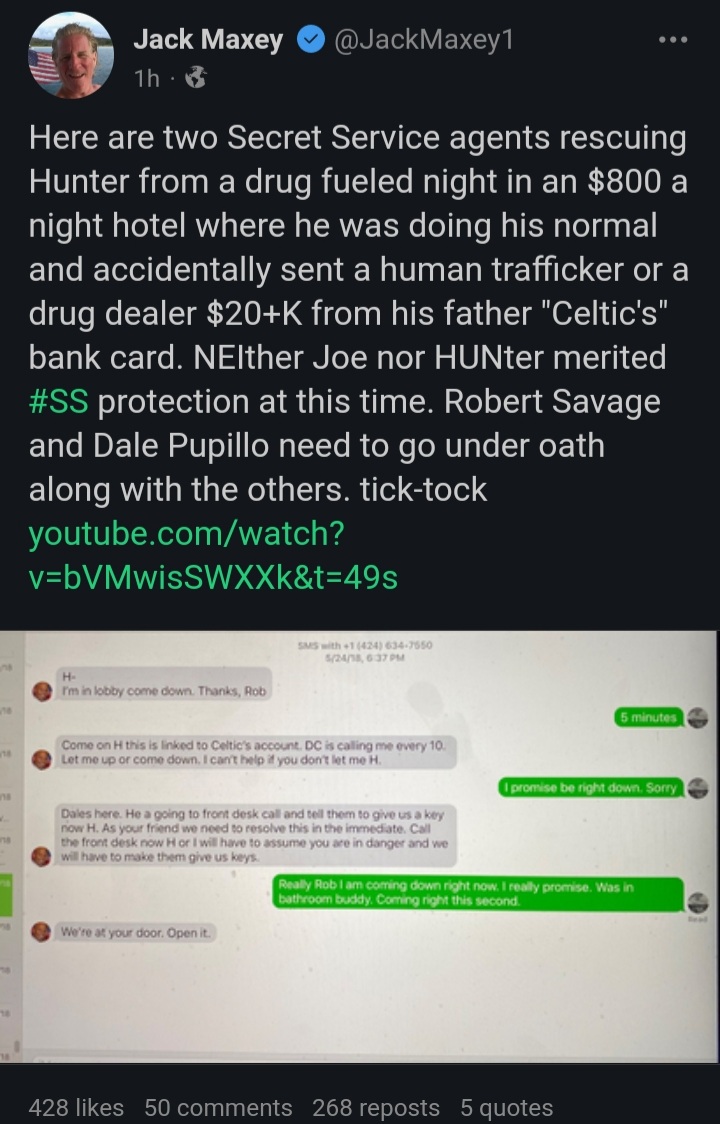Open the three-dot post options menu

pyautogui.click(x=673, y=40)
